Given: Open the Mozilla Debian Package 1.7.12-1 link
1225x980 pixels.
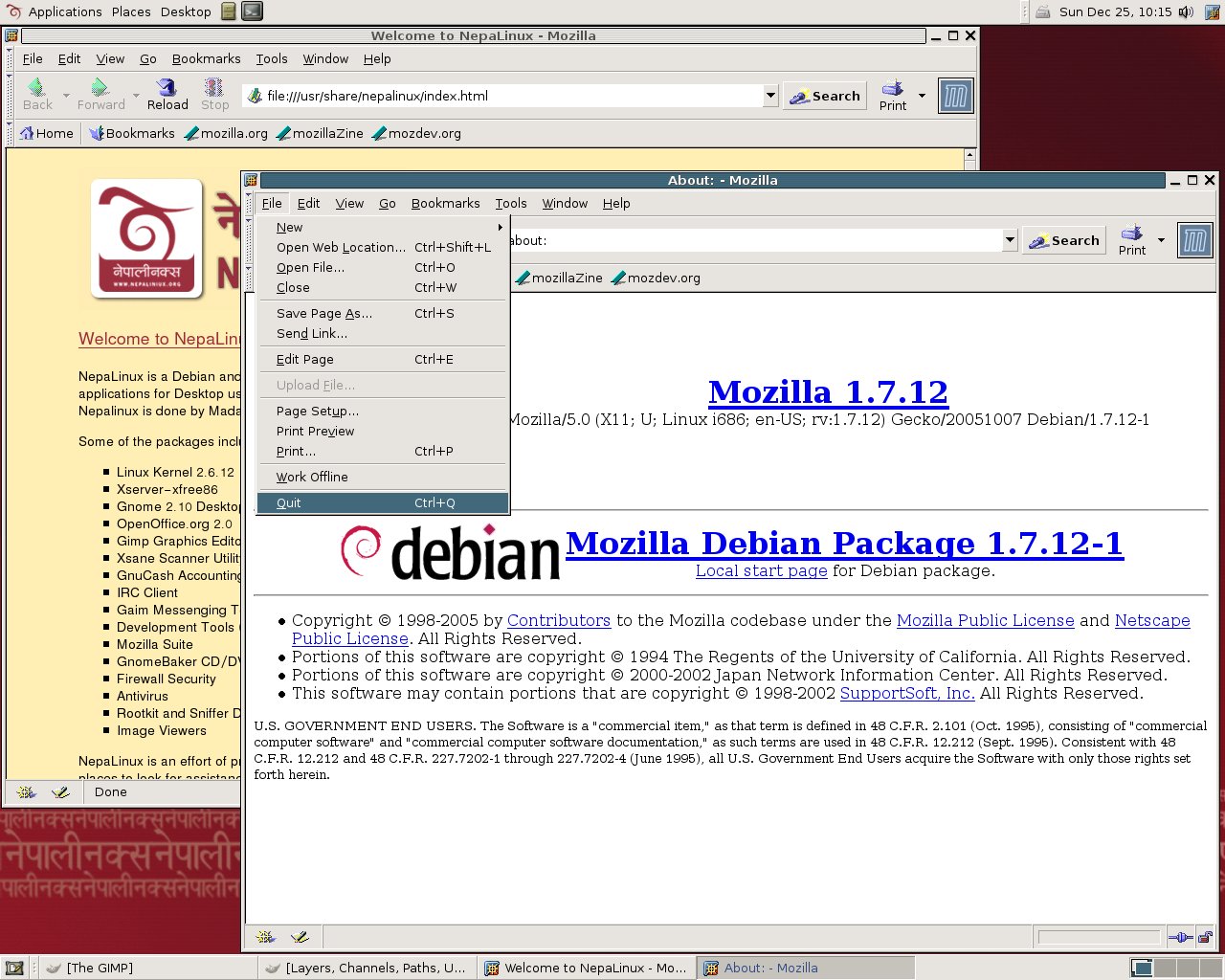Looking at the screenshot, I should pos(844,543).
